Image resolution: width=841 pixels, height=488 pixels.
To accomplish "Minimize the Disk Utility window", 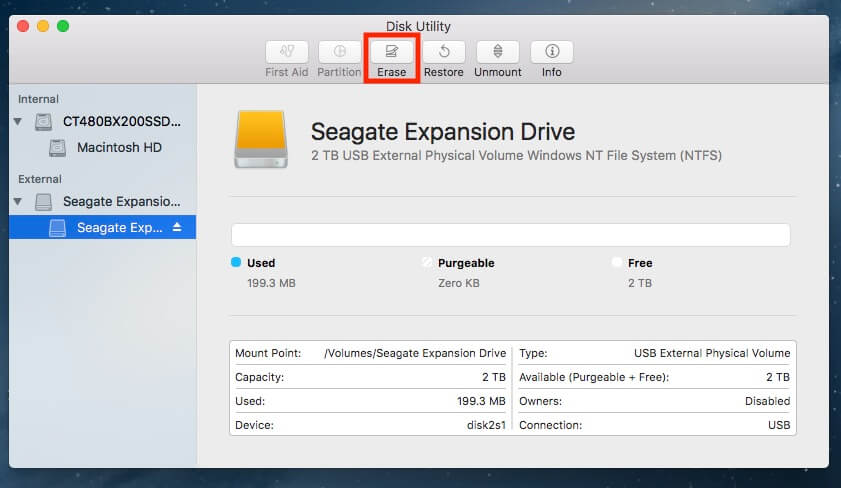I will click(x=43, y=25).
